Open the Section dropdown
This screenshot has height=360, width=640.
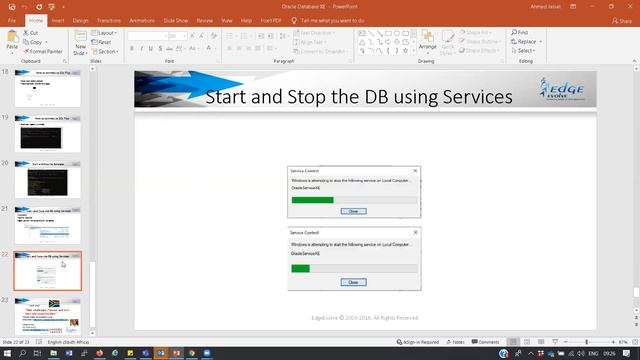pyautogui.click(x=105, y=51)
